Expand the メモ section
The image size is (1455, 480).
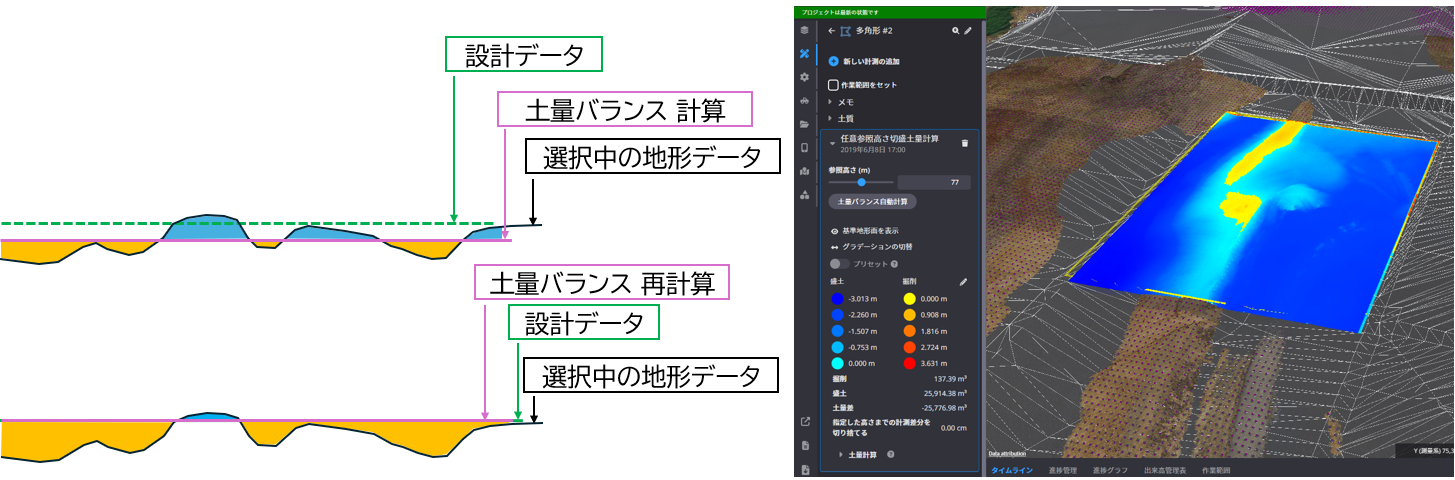[x=830, y=102]
